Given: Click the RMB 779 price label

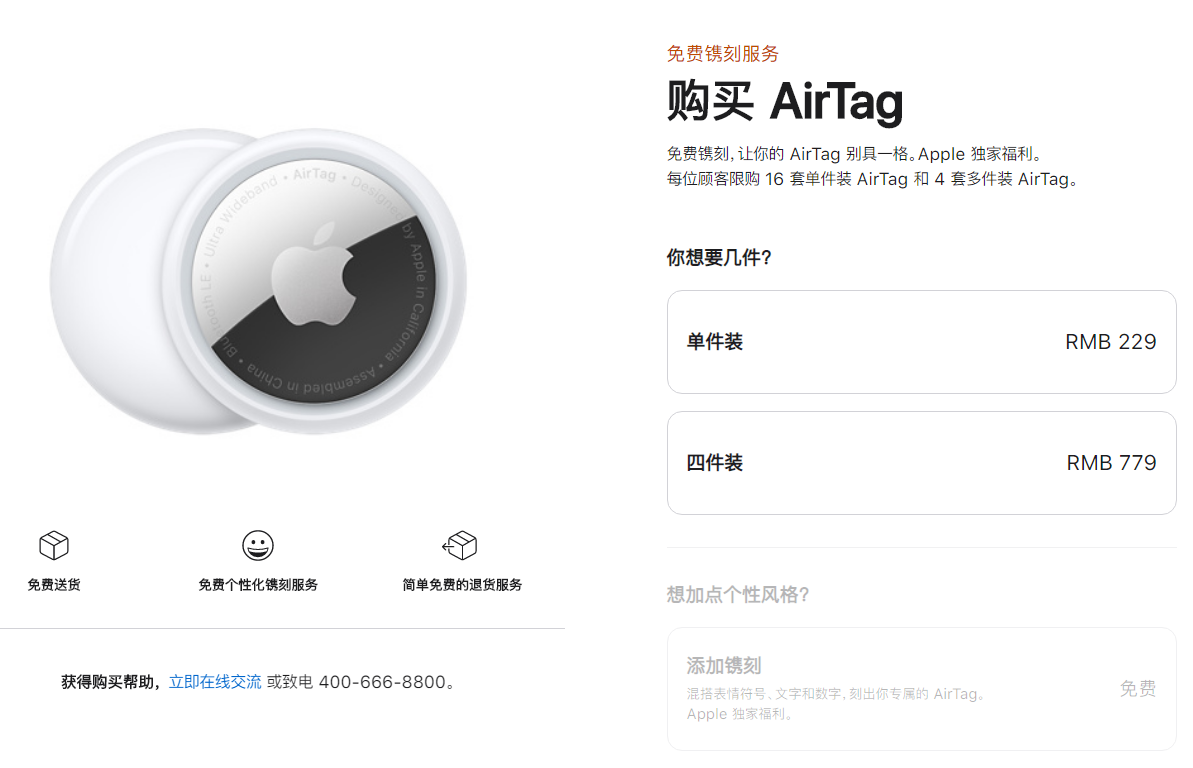Looking at the screenshot, I should coord(1110,462).
